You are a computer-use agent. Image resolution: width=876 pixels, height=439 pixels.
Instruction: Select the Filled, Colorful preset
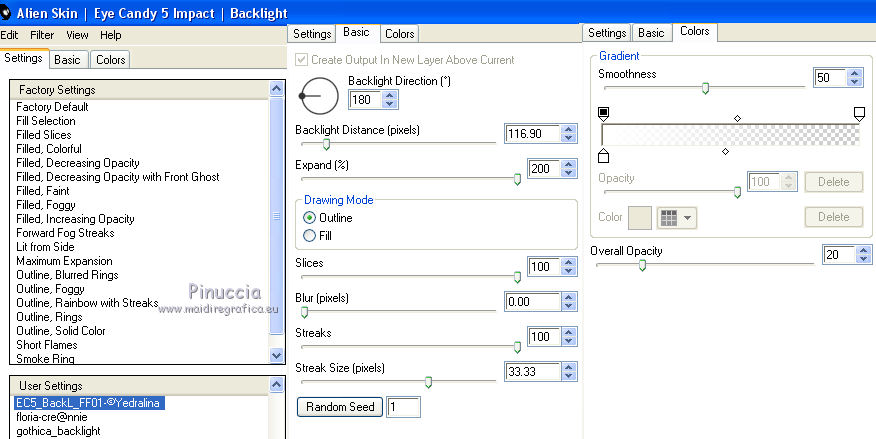coord(49,149)
